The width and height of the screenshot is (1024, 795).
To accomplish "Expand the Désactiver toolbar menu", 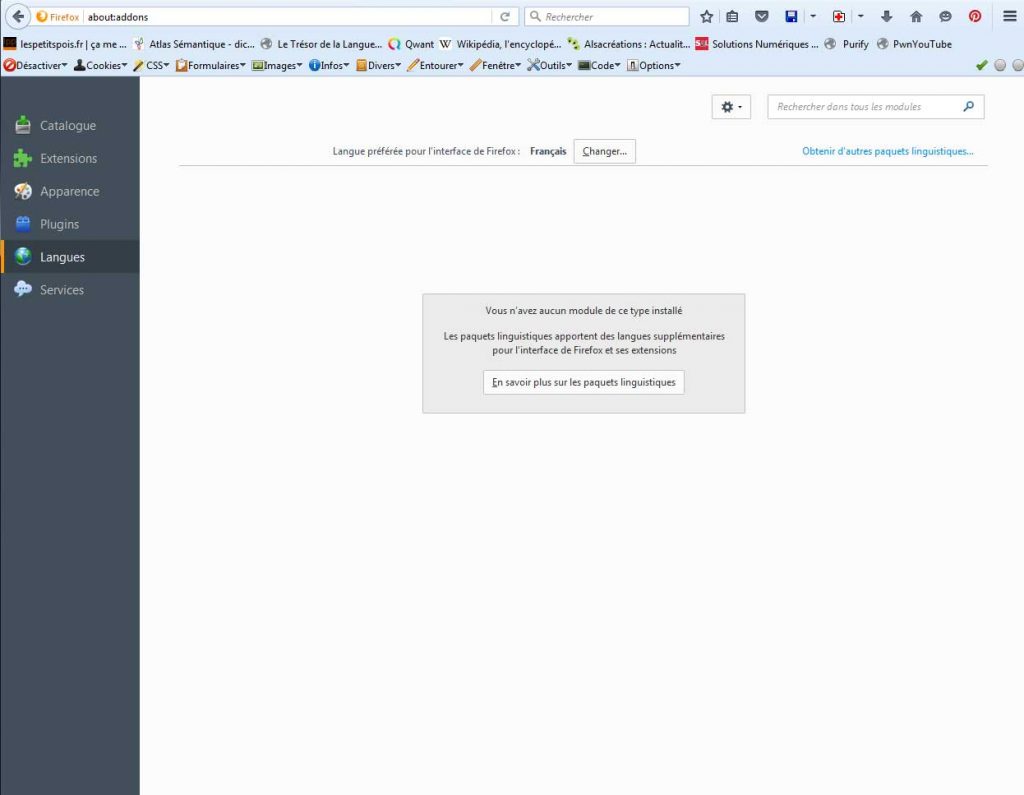I will coord(35,65).
